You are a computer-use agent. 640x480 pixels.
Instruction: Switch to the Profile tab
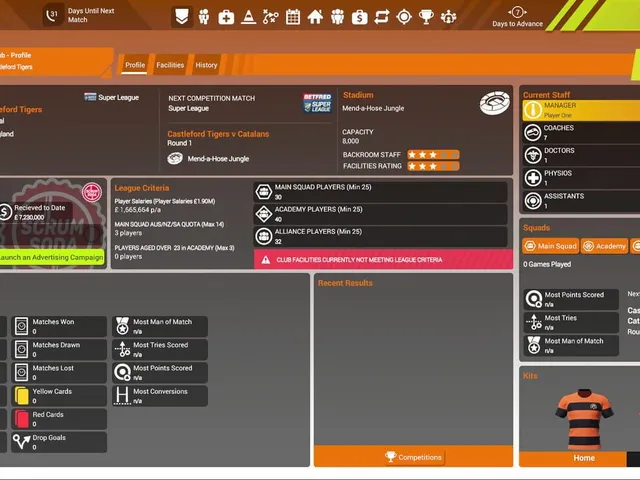pyautogui.click(x=135, y=65)
